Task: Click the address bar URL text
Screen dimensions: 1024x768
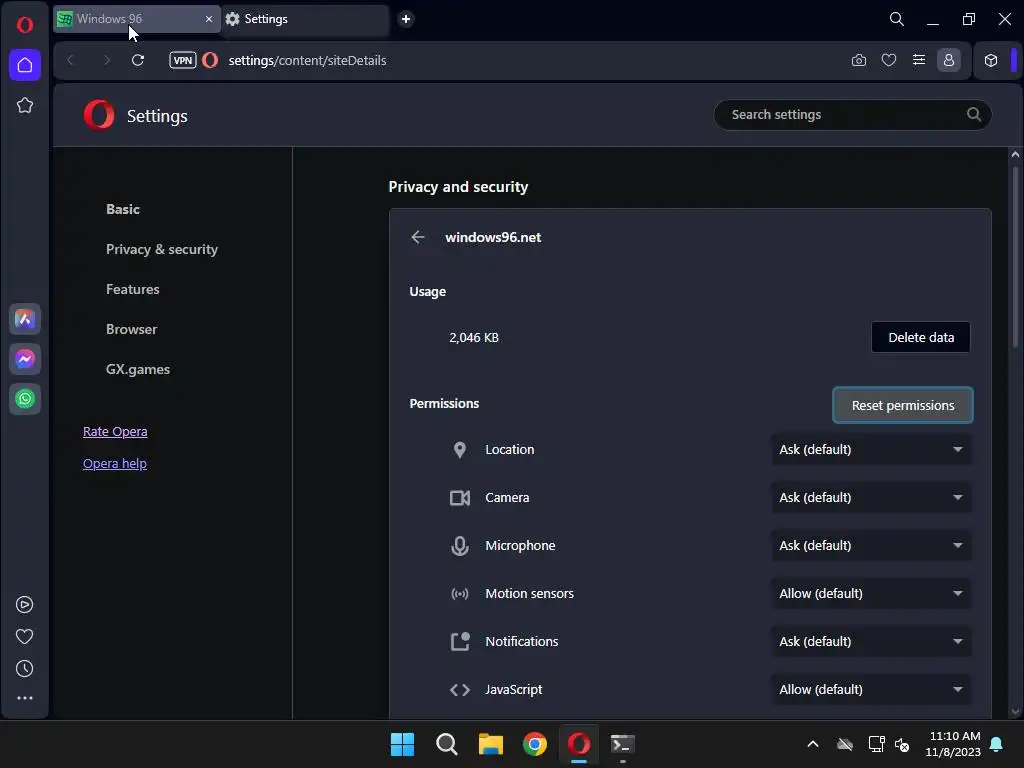Action: click(307, 60)
